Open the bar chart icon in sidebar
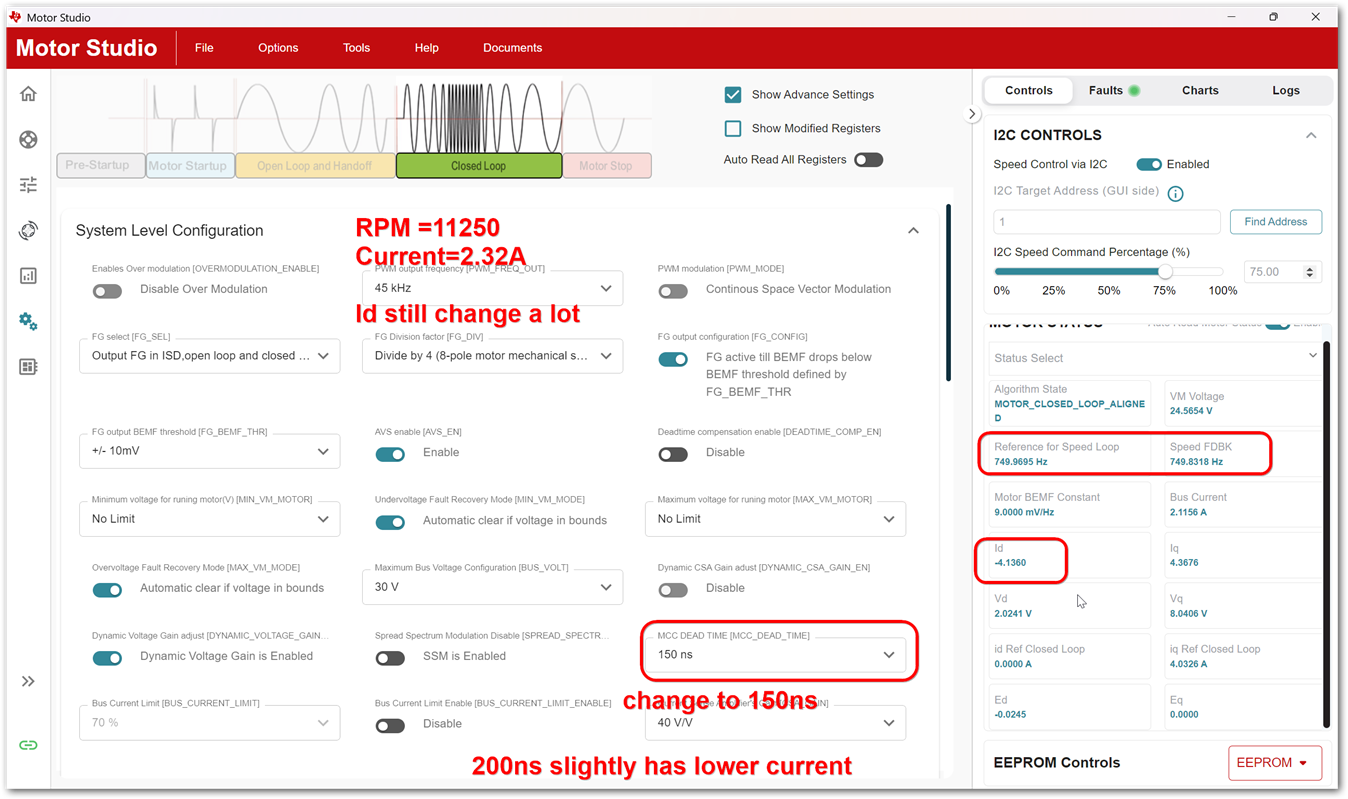This screenshot has width=1348, height=799. 28,276
